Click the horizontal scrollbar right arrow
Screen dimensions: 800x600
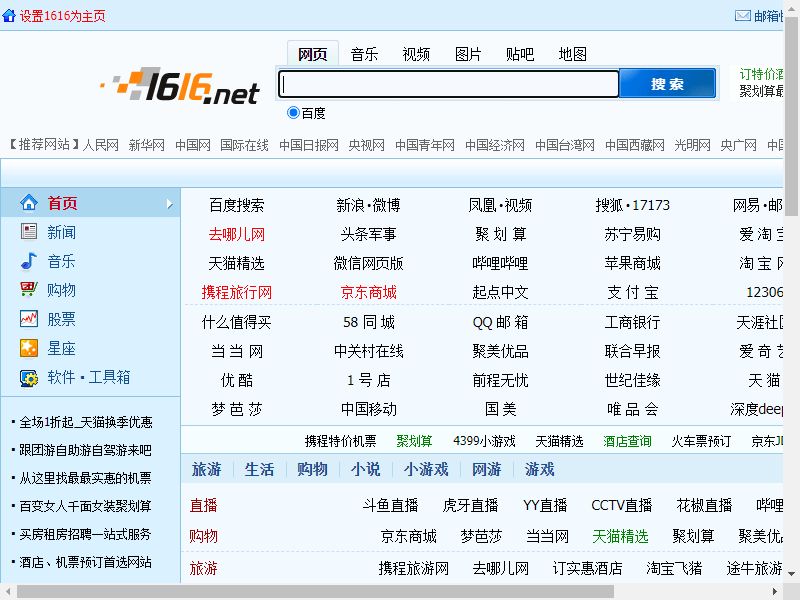(775, 592)
